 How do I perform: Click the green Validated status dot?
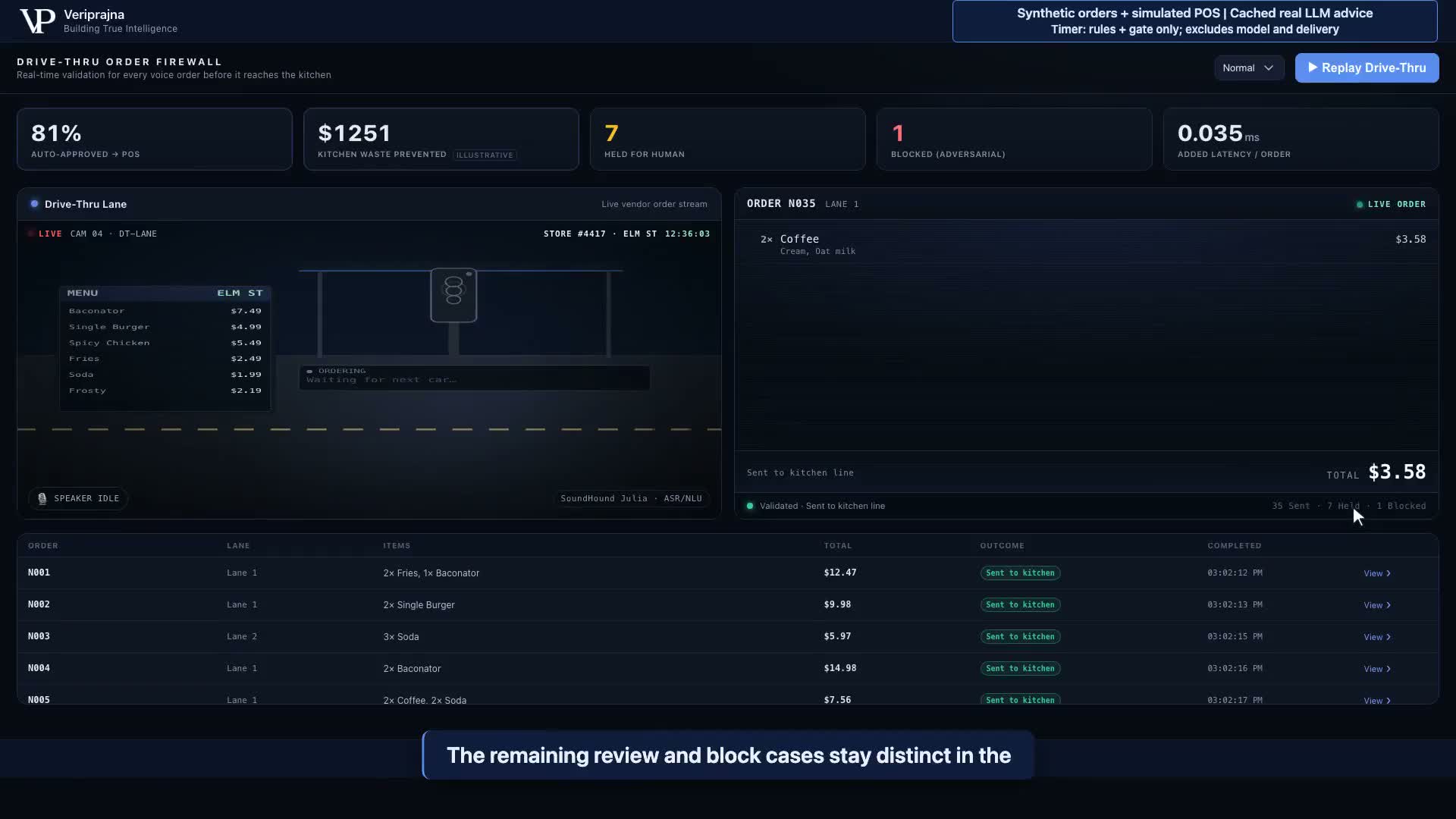750,506
